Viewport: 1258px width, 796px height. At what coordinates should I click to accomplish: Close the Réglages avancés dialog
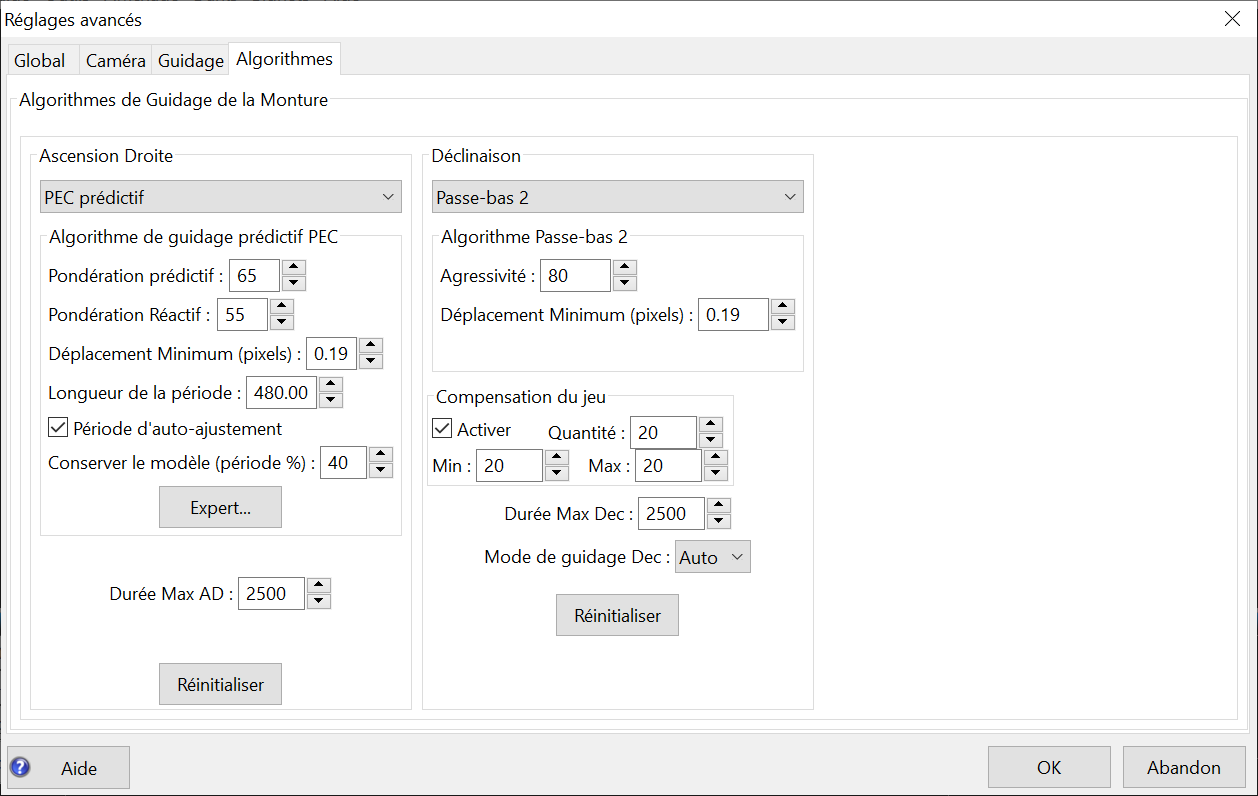1231,19
